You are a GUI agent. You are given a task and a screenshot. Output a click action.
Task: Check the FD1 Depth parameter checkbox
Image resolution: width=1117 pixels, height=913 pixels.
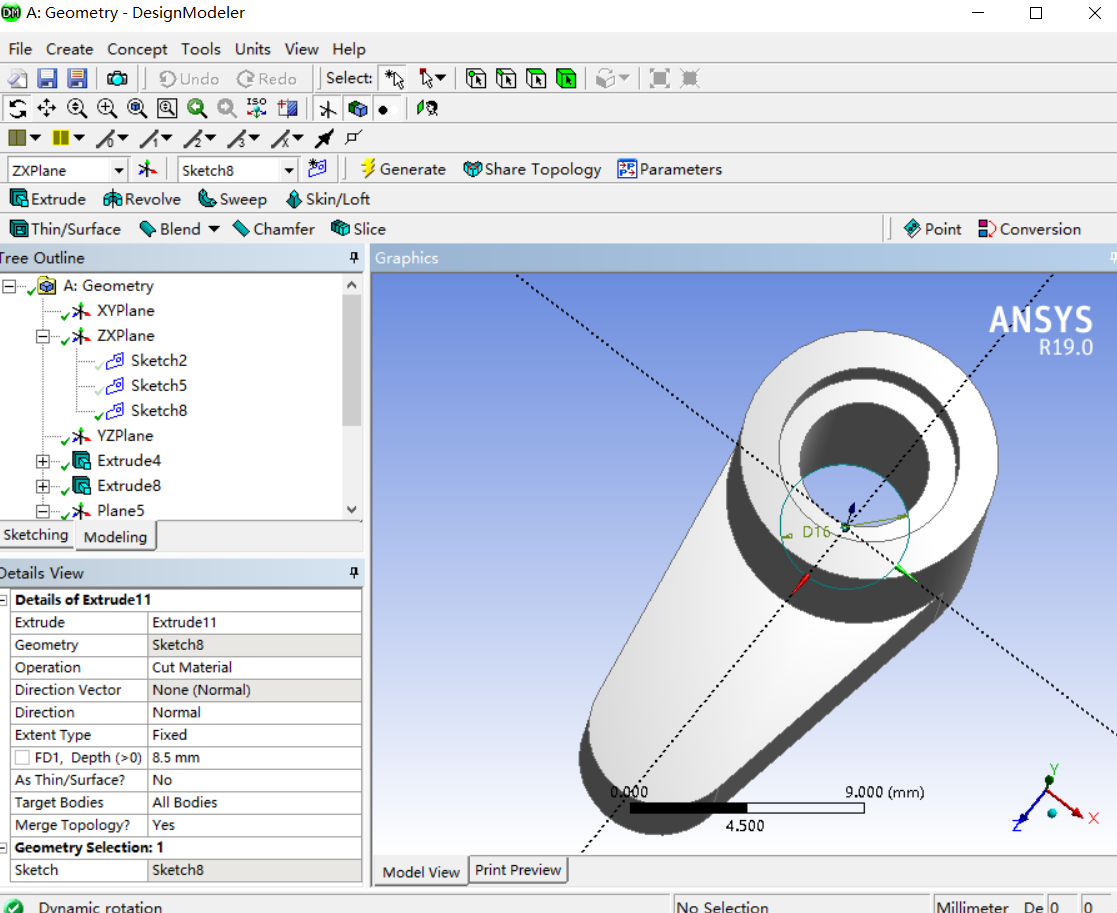click(x=22, y=758)
